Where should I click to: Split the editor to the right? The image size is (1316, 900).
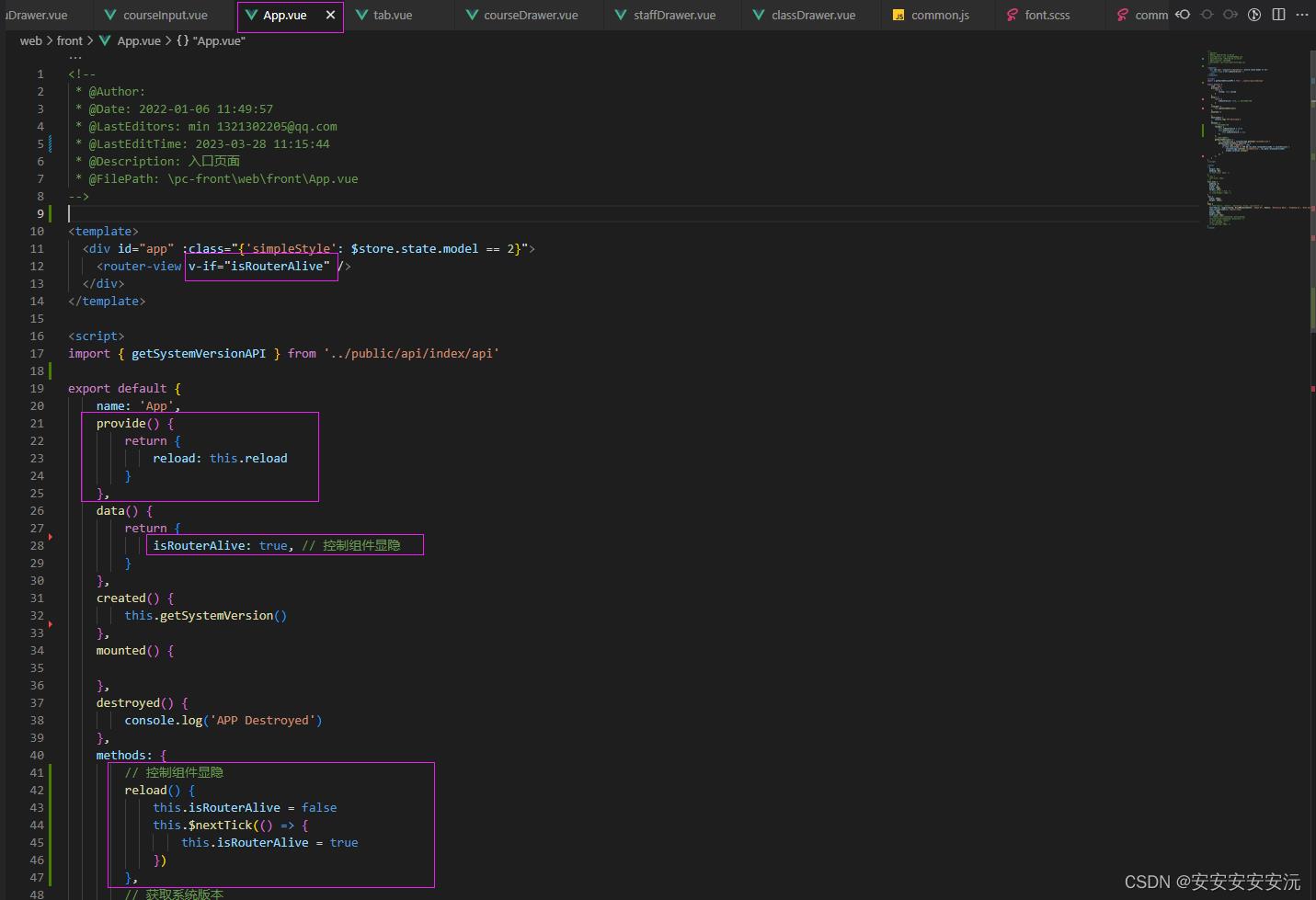pos(1278,15)
